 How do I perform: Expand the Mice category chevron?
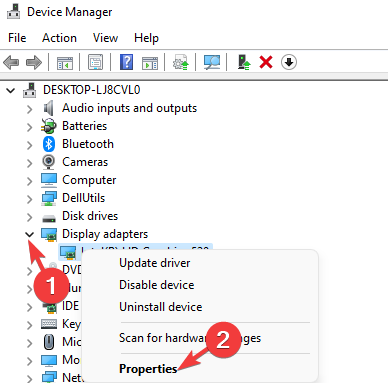(x=30, y=343)
